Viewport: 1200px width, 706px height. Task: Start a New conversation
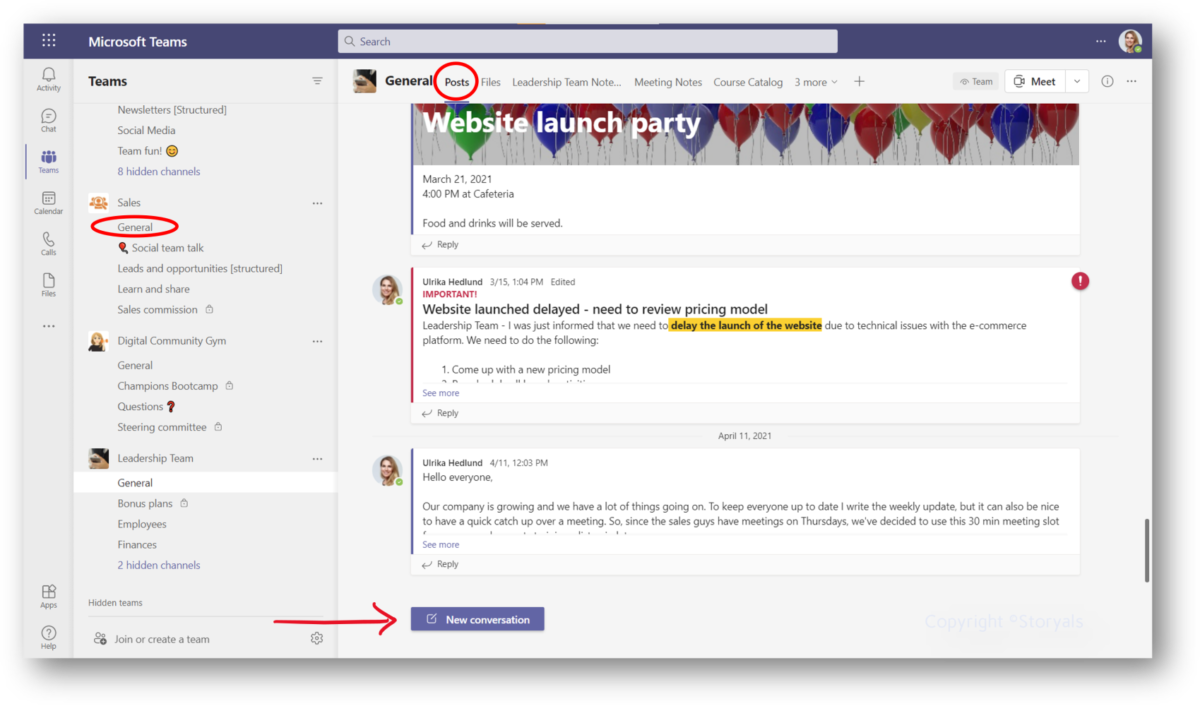[477, 621]
